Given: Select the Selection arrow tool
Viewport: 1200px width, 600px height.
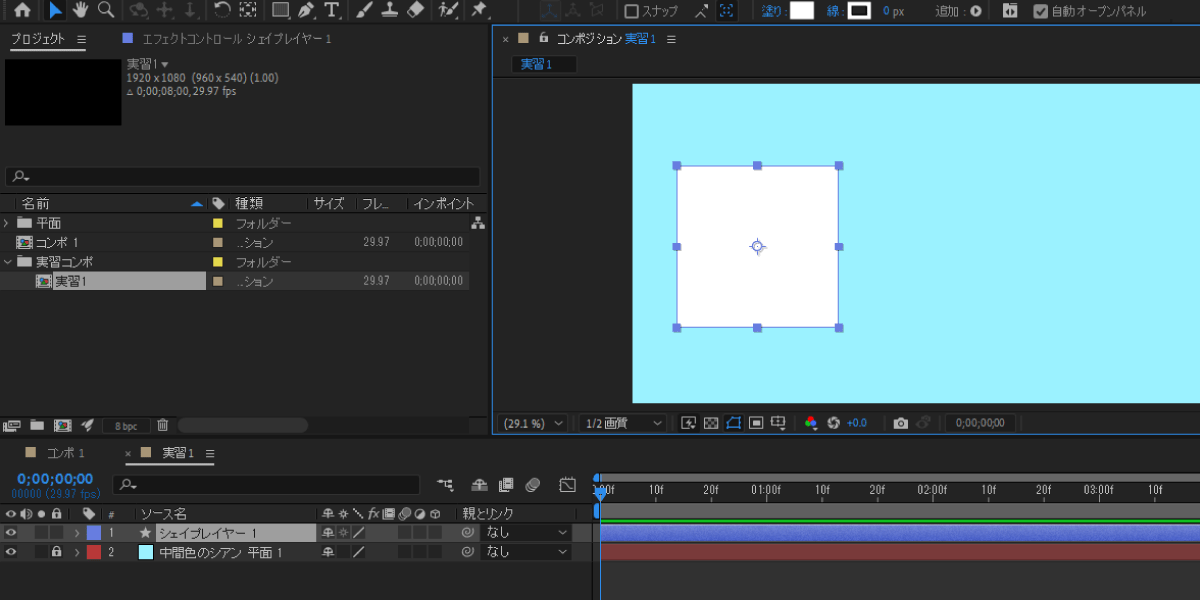Looking at the screenshot, I should [x=55, y=11].
